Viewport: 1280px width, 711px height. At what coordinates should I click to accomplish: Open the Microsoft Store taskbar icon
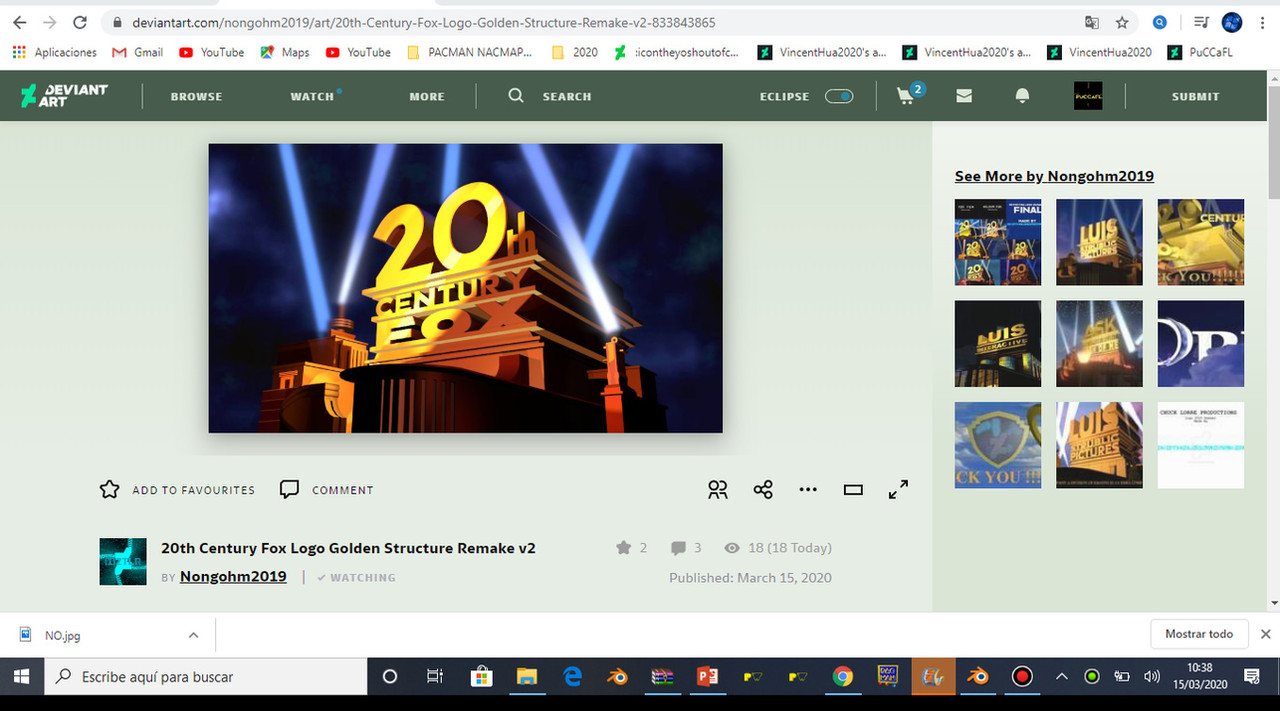[481, 677]
